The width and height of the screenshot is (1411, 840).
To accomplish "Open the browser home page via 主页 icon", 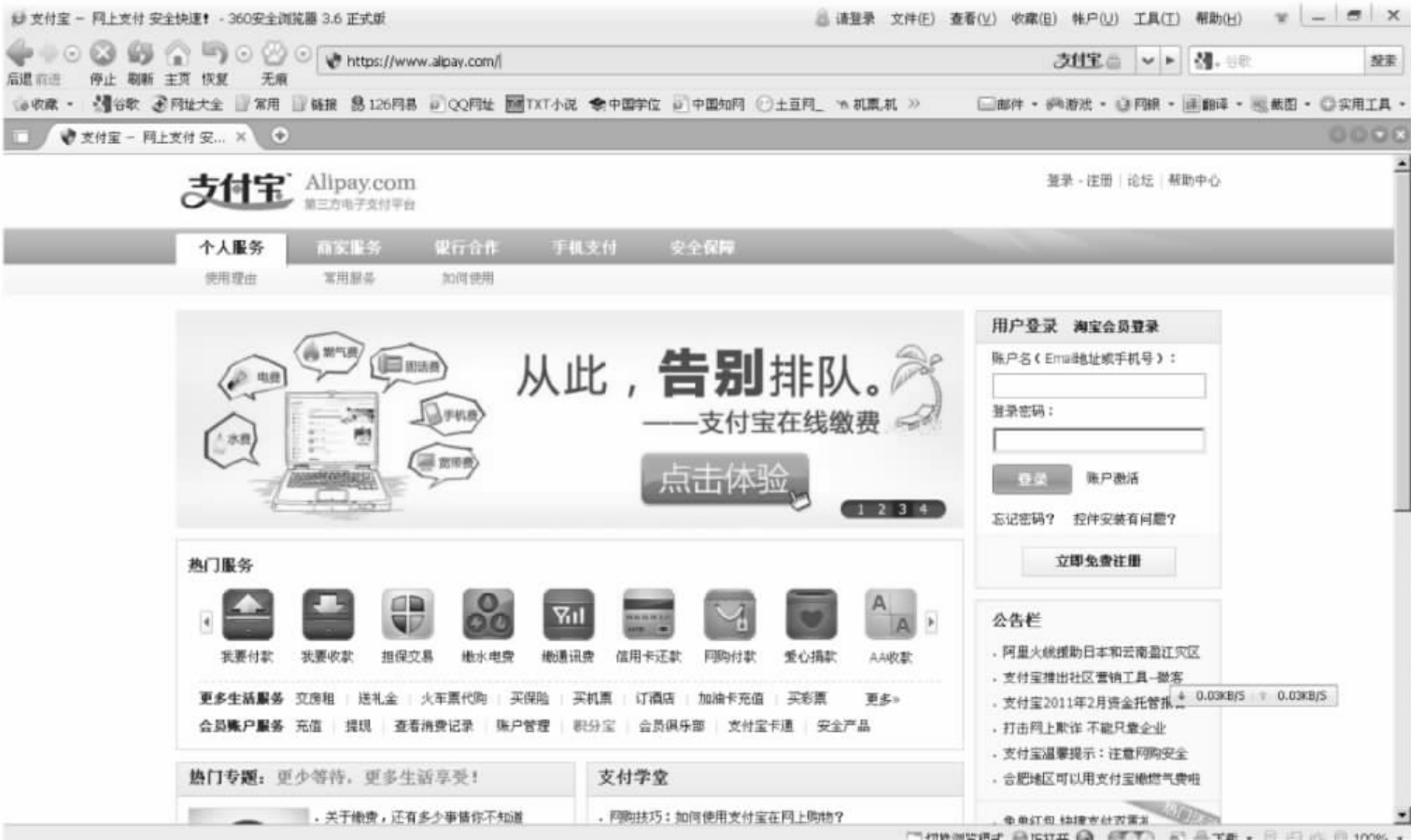I will click(x=177, y=53).
